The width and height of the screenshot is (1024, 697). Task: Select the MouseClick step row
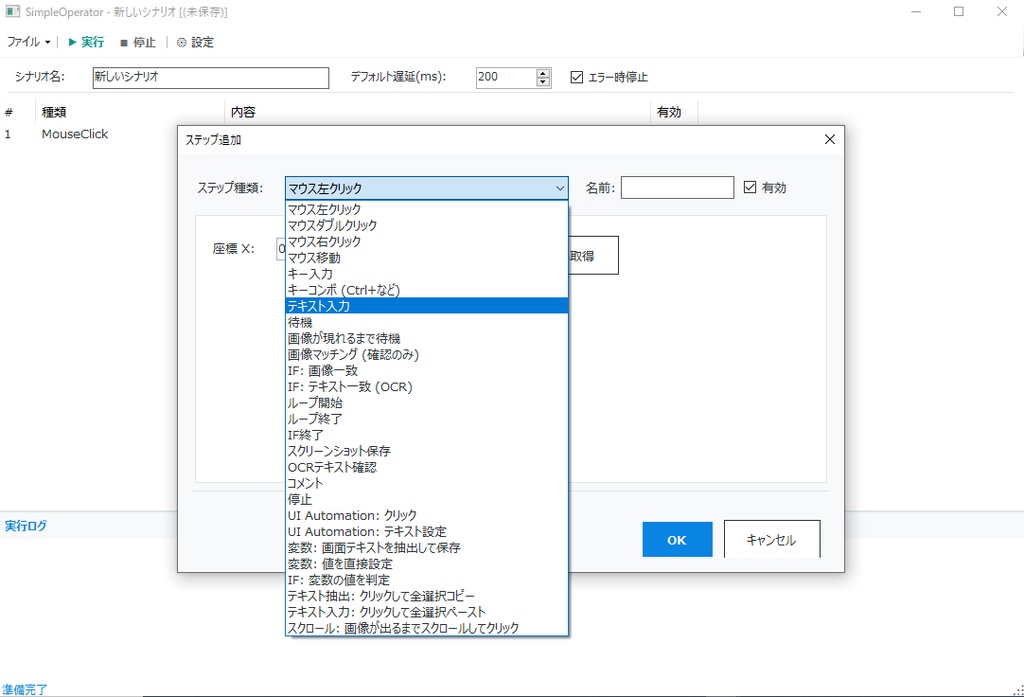(75, 133)
